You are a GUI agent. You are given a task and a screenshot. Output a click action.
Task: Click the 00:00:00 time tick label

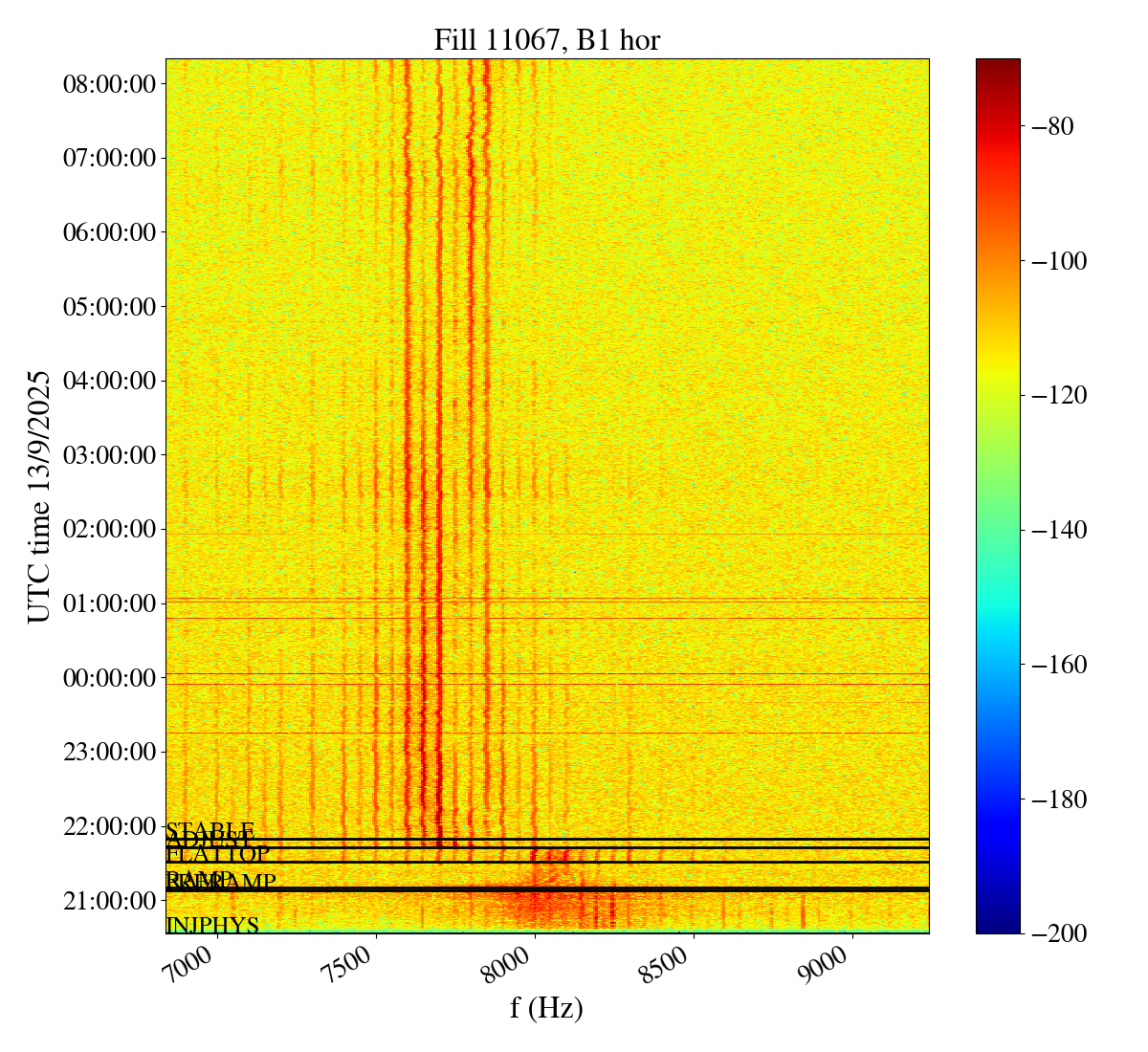pos(109,678)
